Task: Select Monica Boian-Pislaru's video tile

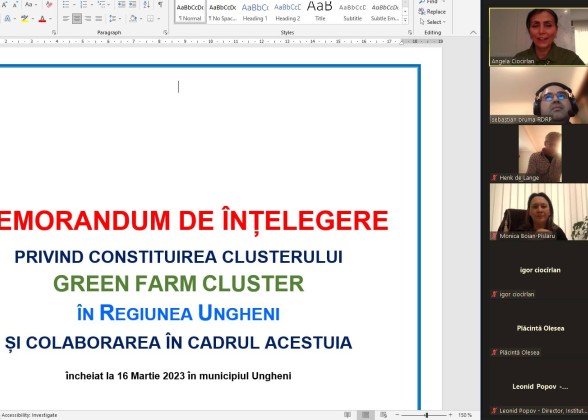Action: coord(538,212)
